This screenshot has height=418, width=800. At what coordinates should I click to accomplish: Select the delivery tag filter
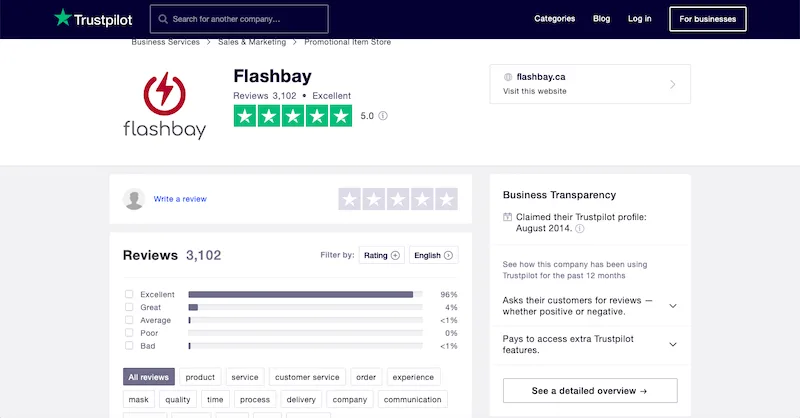pos(301,399)
